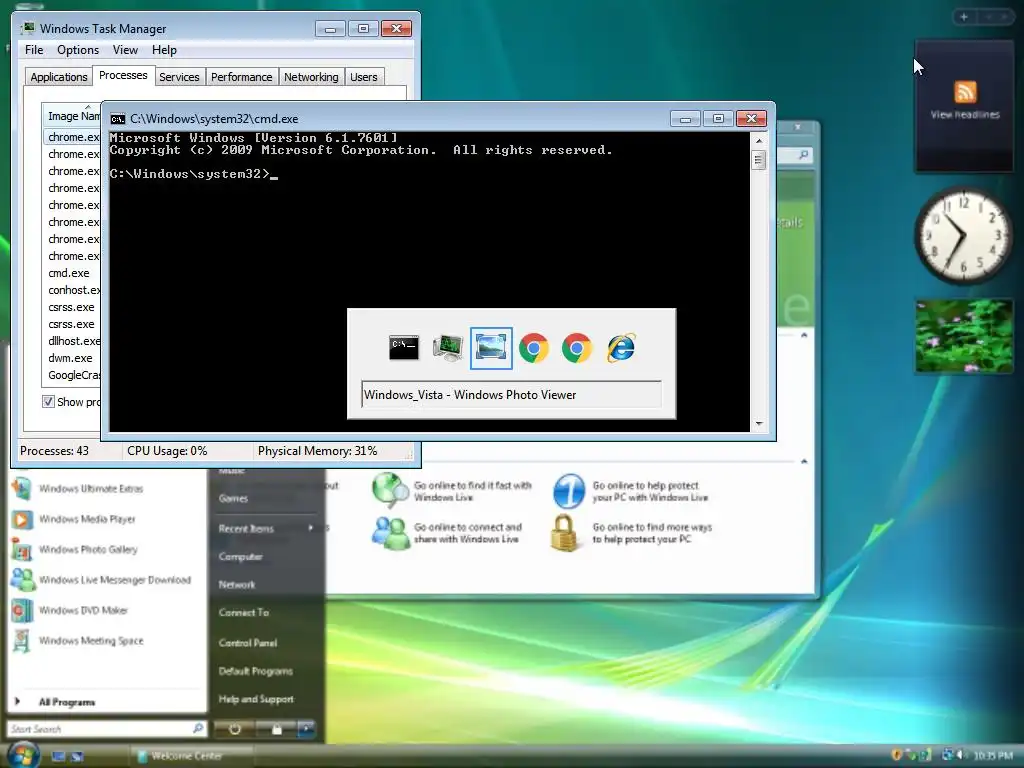Click the Start menu lock button
This screenshot has height=768, width=1024.
tap(276, 729)
